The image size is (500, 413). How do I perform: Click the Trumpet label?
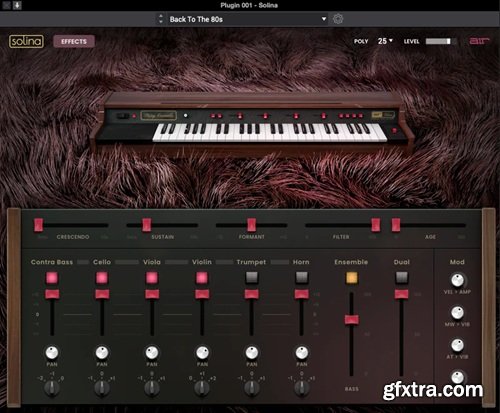pos(251,262)
